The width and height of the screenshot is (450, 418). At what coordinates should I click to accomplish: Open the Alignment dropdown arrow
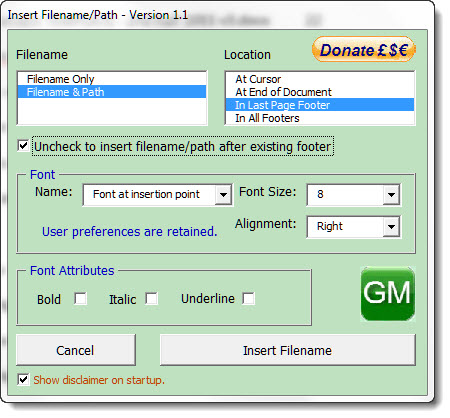point(391,227)
